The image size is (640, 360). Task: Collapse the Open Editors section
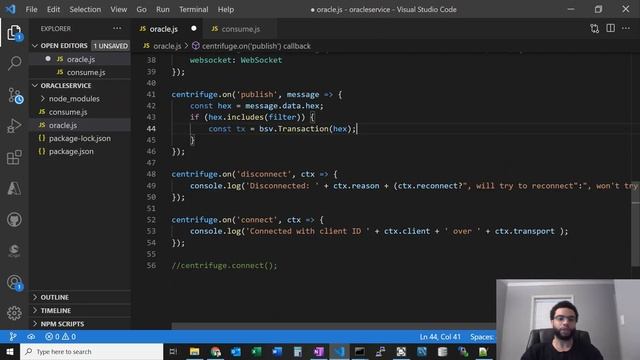point(35,46)
